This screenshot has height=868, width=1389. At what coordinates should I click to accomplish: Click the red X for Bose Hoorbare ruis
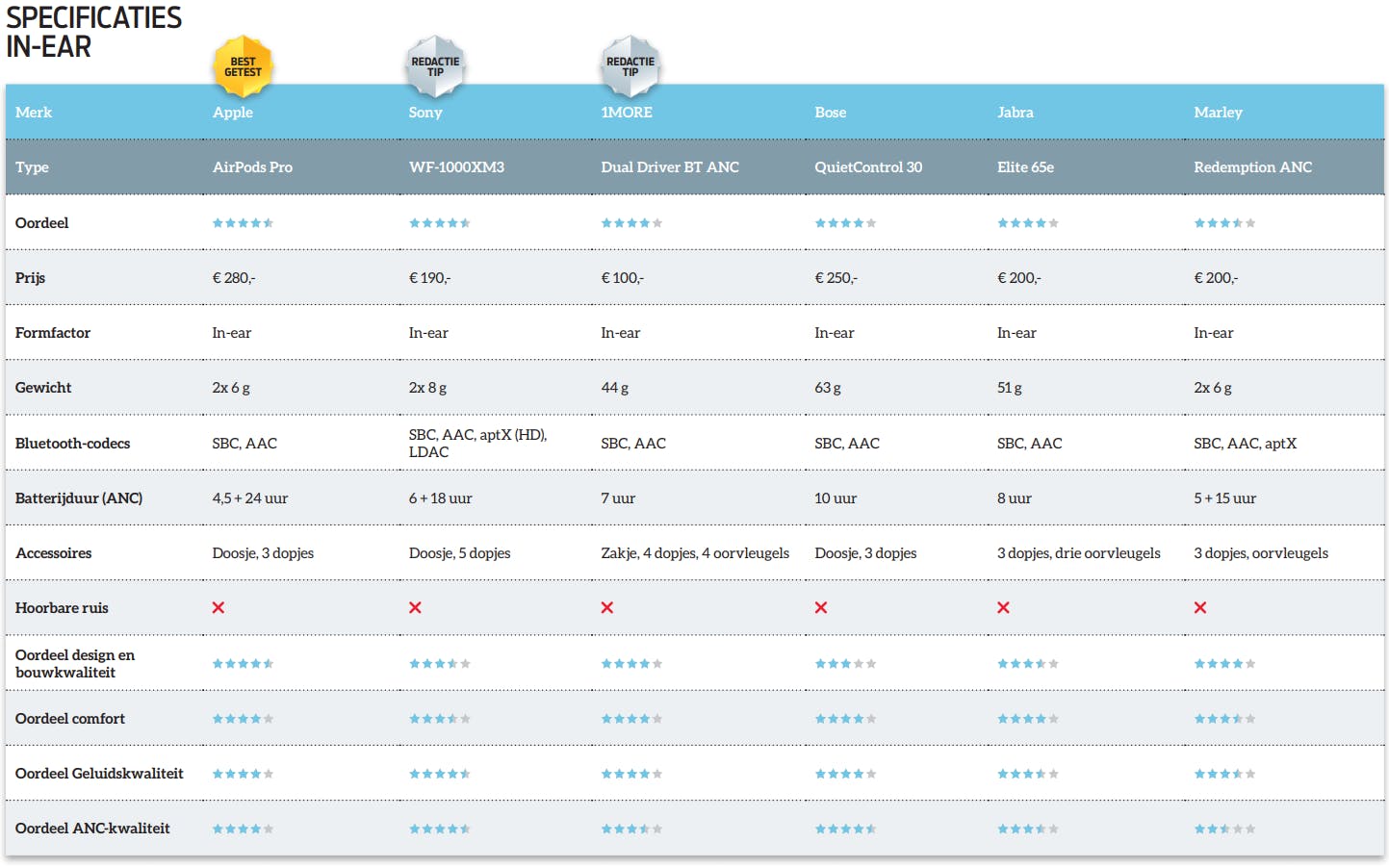[821, 608]
